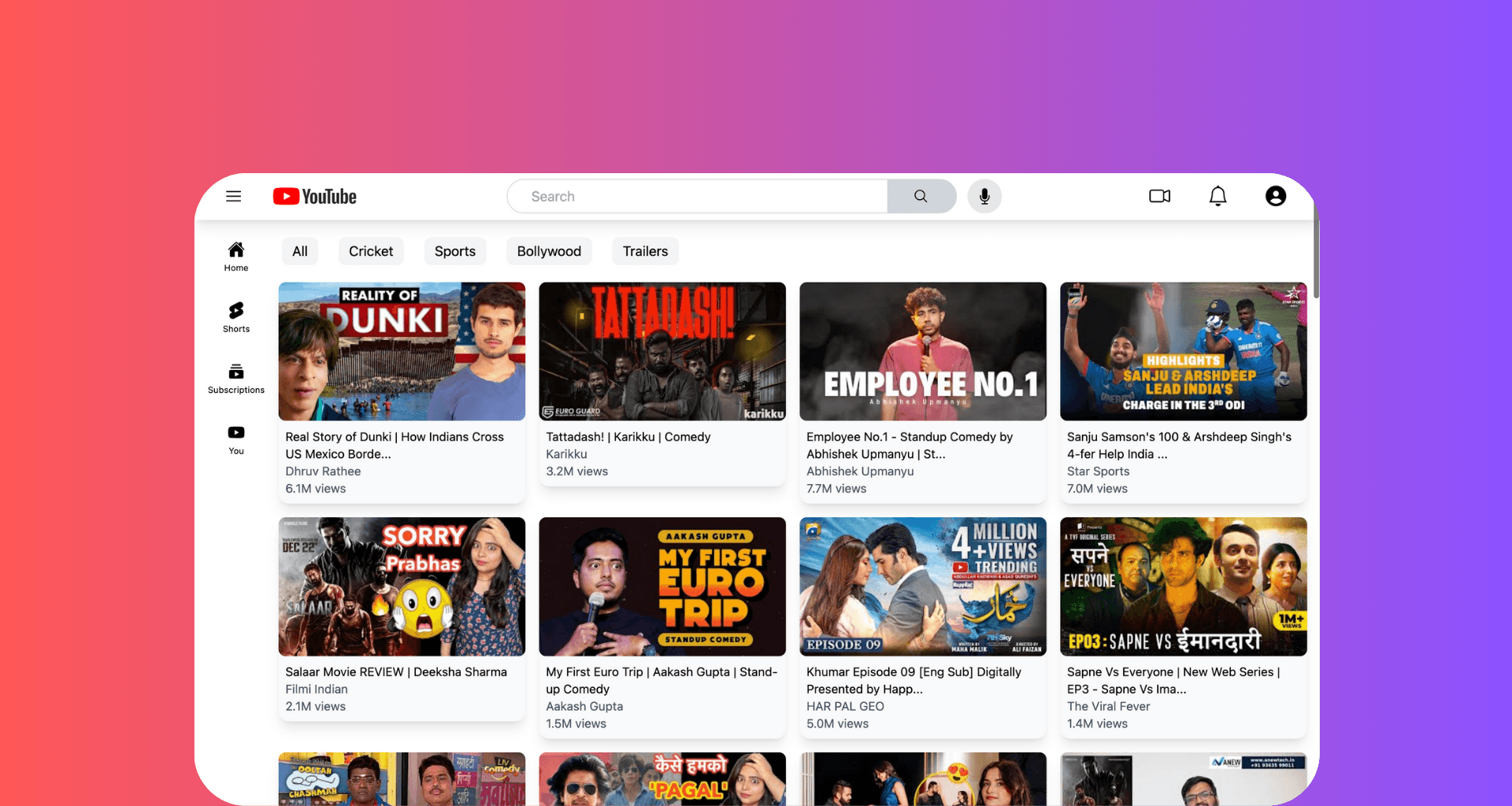Click the YouTube logo
Image resolution: width=1512 pixels, height=806 pixels.
(x=315, y=196)
